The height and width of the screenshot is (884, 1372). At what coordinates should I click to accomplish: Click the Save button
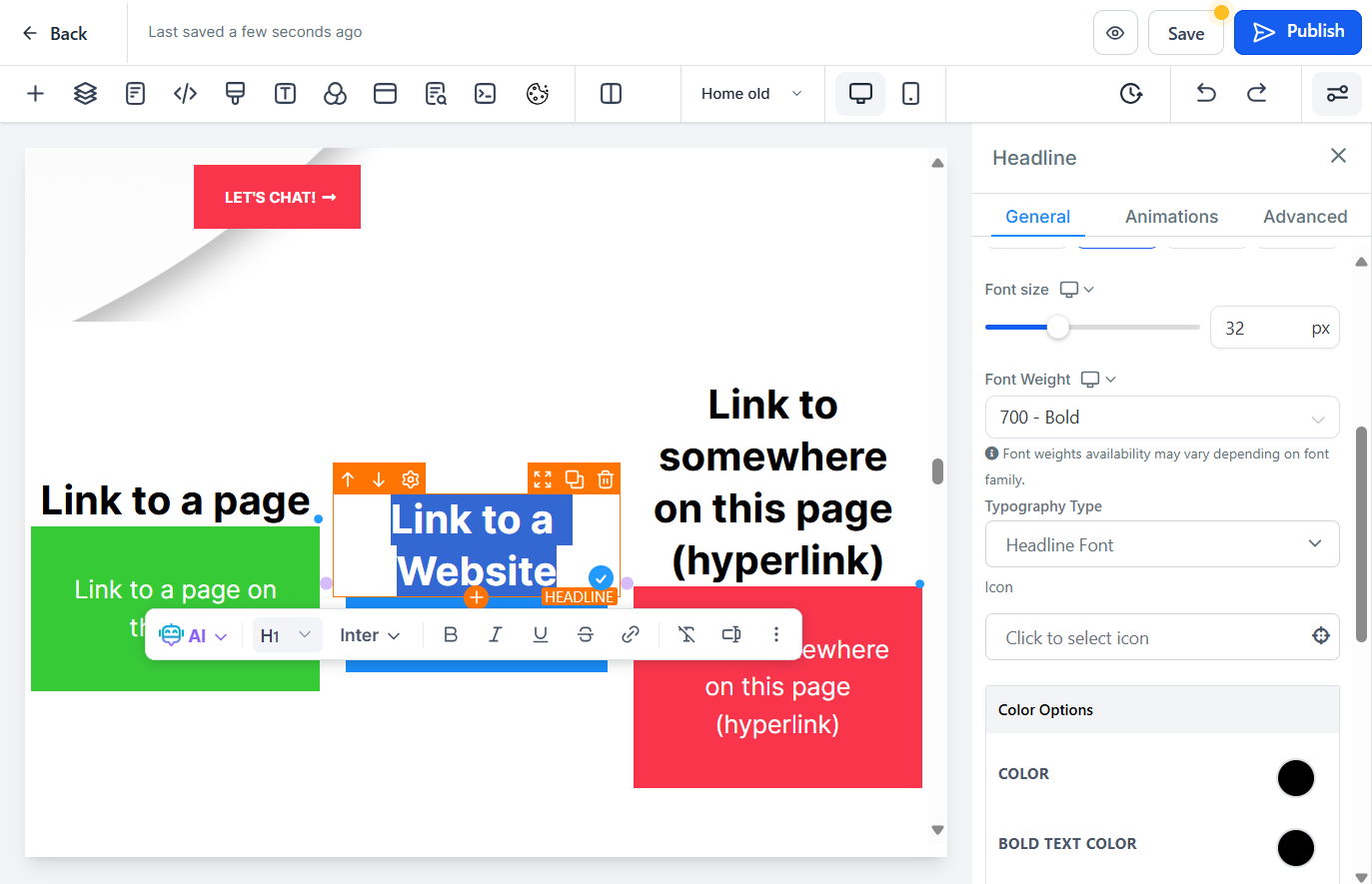(1186, 33)
